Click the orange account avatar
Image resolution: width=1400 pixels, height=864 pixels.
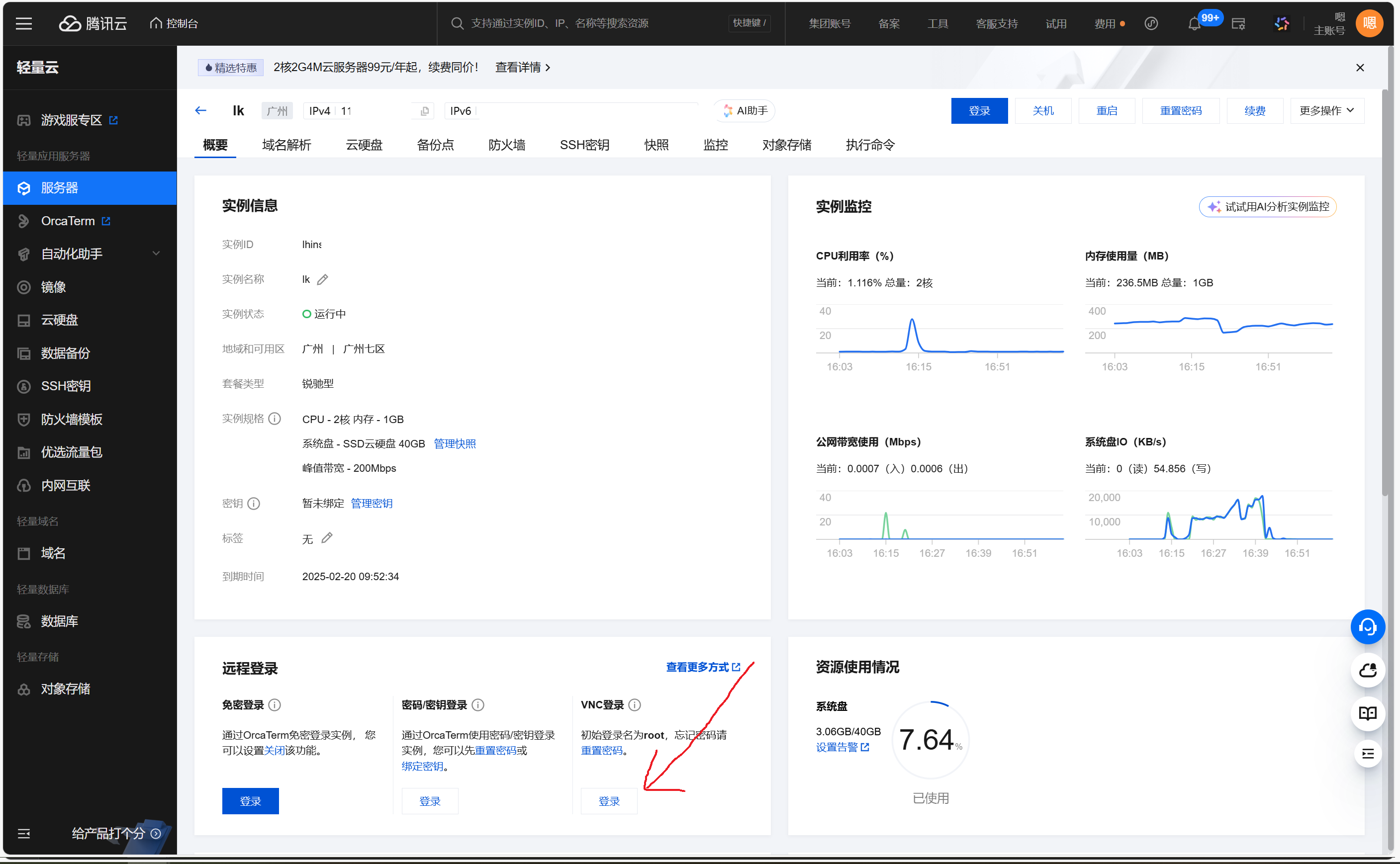(1369, 23)
